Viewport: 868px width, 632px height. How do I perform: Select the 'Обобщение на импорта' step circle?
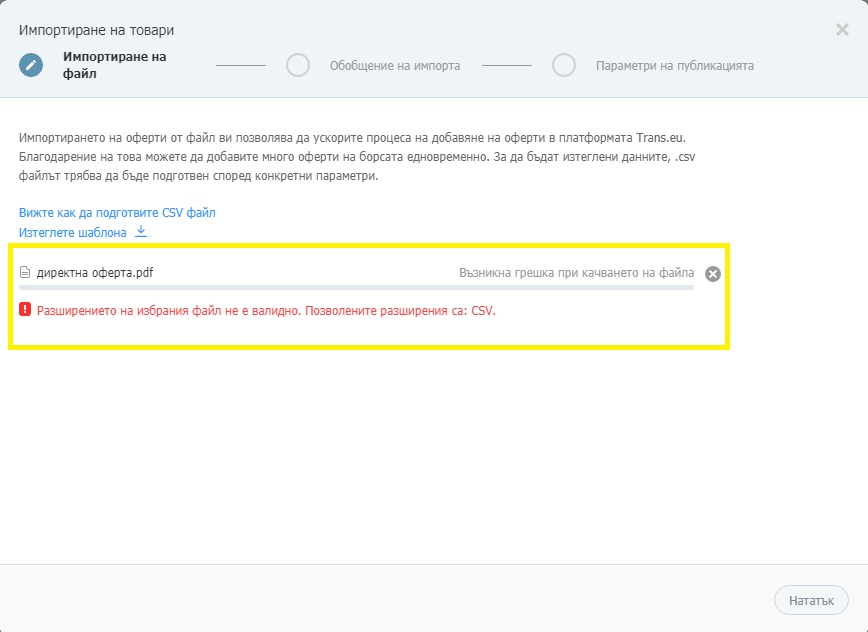[298, 65]
